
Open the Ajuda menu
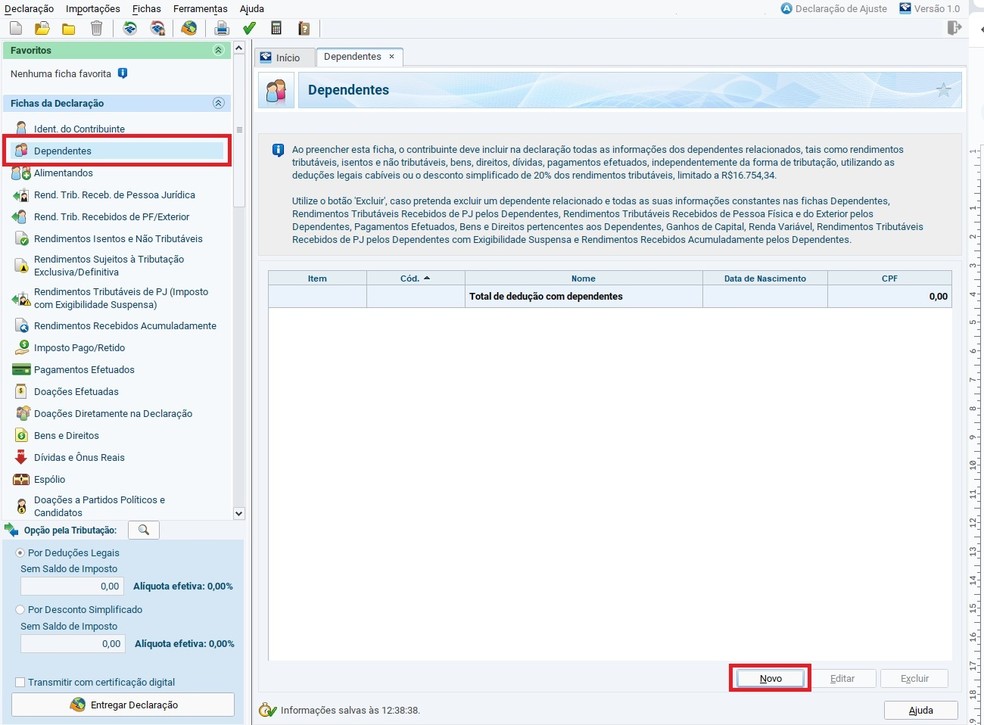coord(252,9)
